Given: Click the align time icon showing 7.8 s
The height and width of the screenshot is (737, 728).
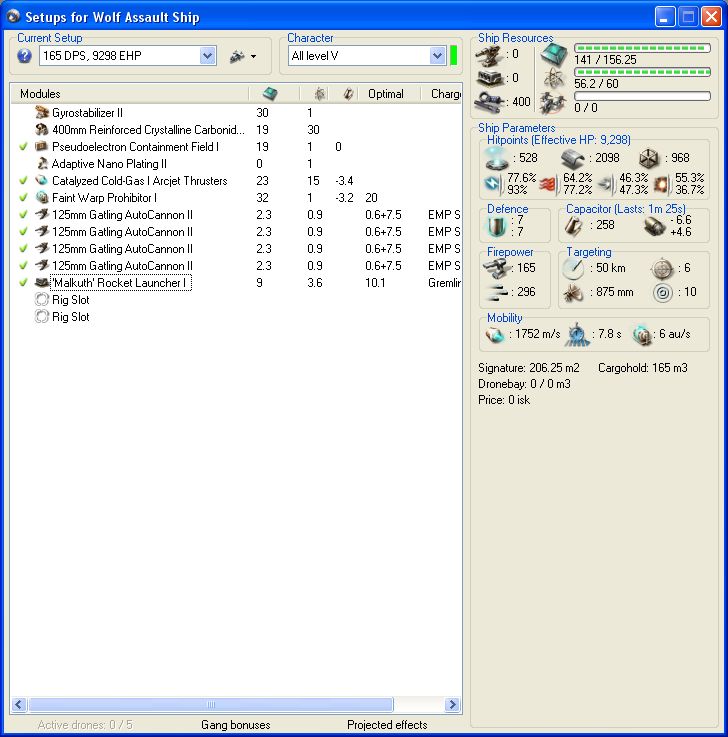Looking at the screenshot, I should point(576,335).
